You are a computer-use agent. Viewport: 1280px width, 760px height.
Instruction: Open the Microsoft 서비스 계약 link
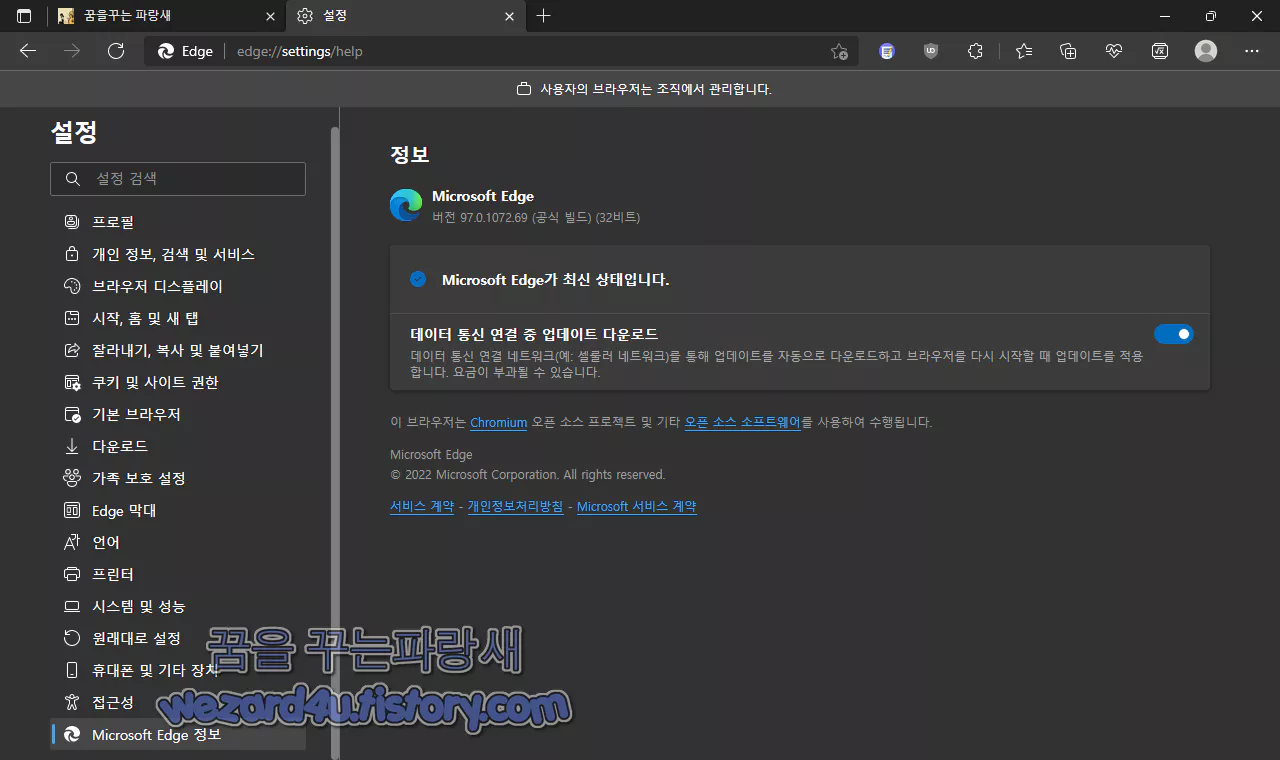(637, 506)
